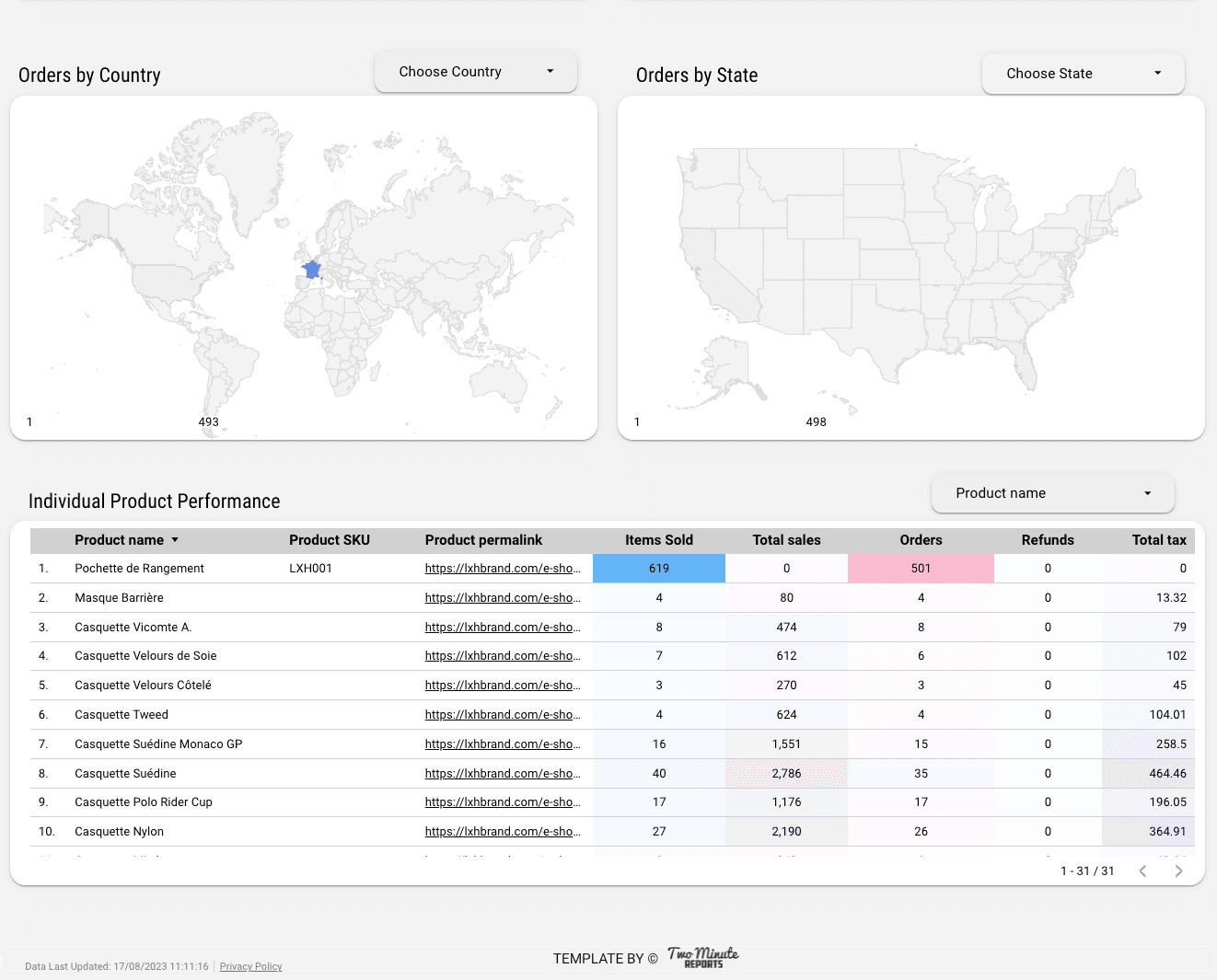Open the Privacy Policy link

pos(250,966)
